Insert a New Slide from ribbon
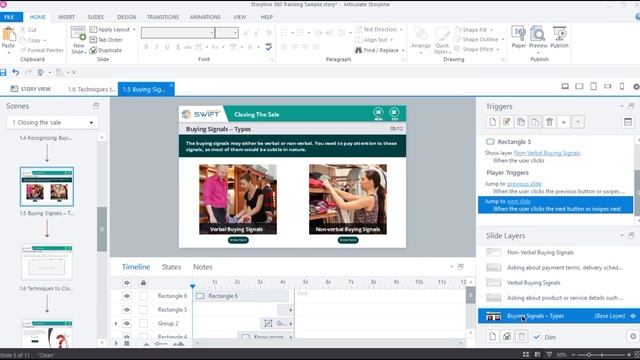Screen dimensions: 640x360 [78, 40]
